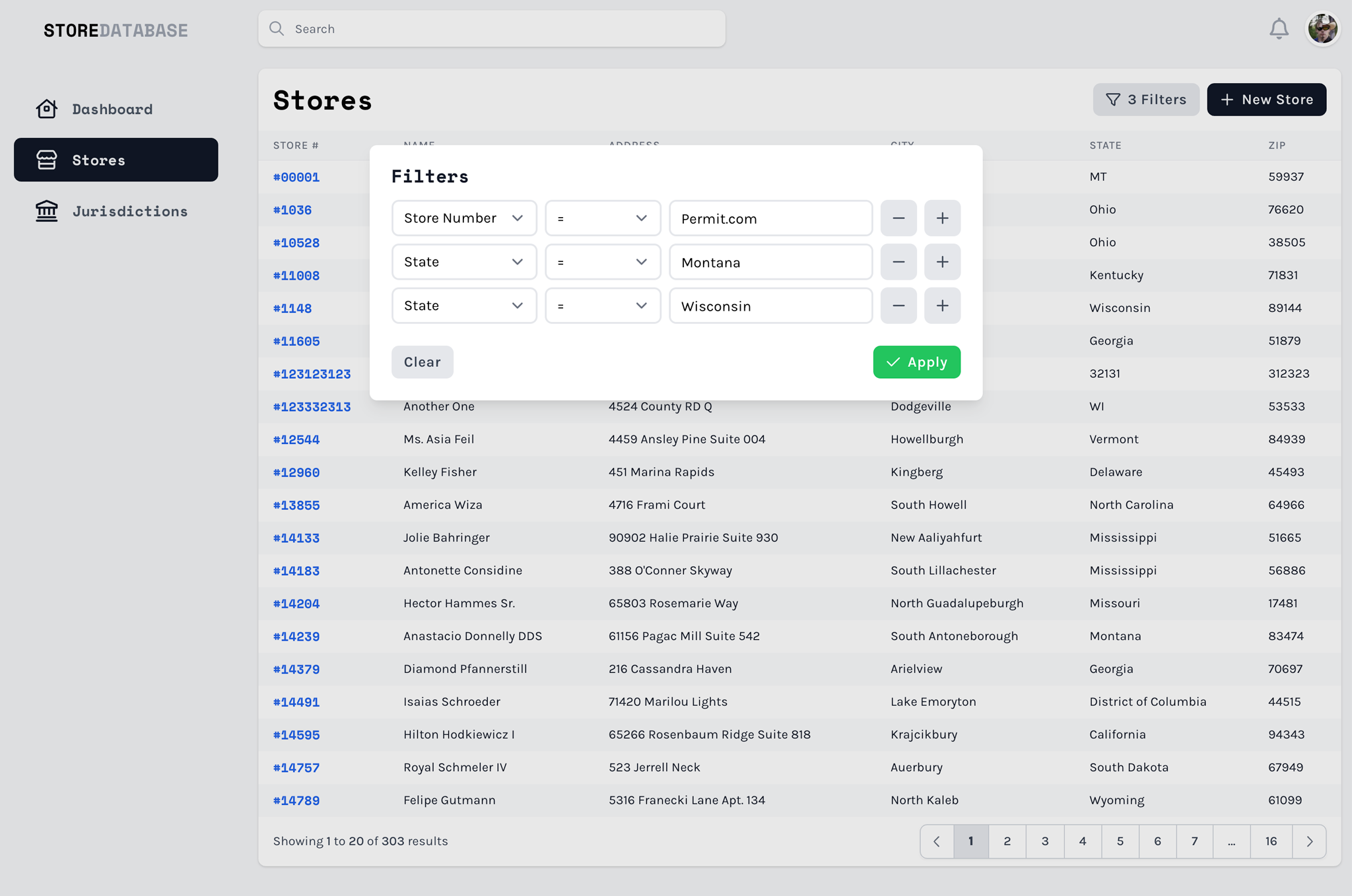
Task: Open store #14183
Action: click(296, 571)
